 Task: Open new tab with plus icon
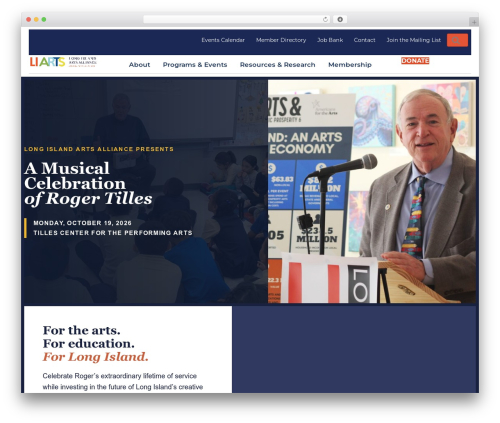pyautogui.click(x=474, y=22)
